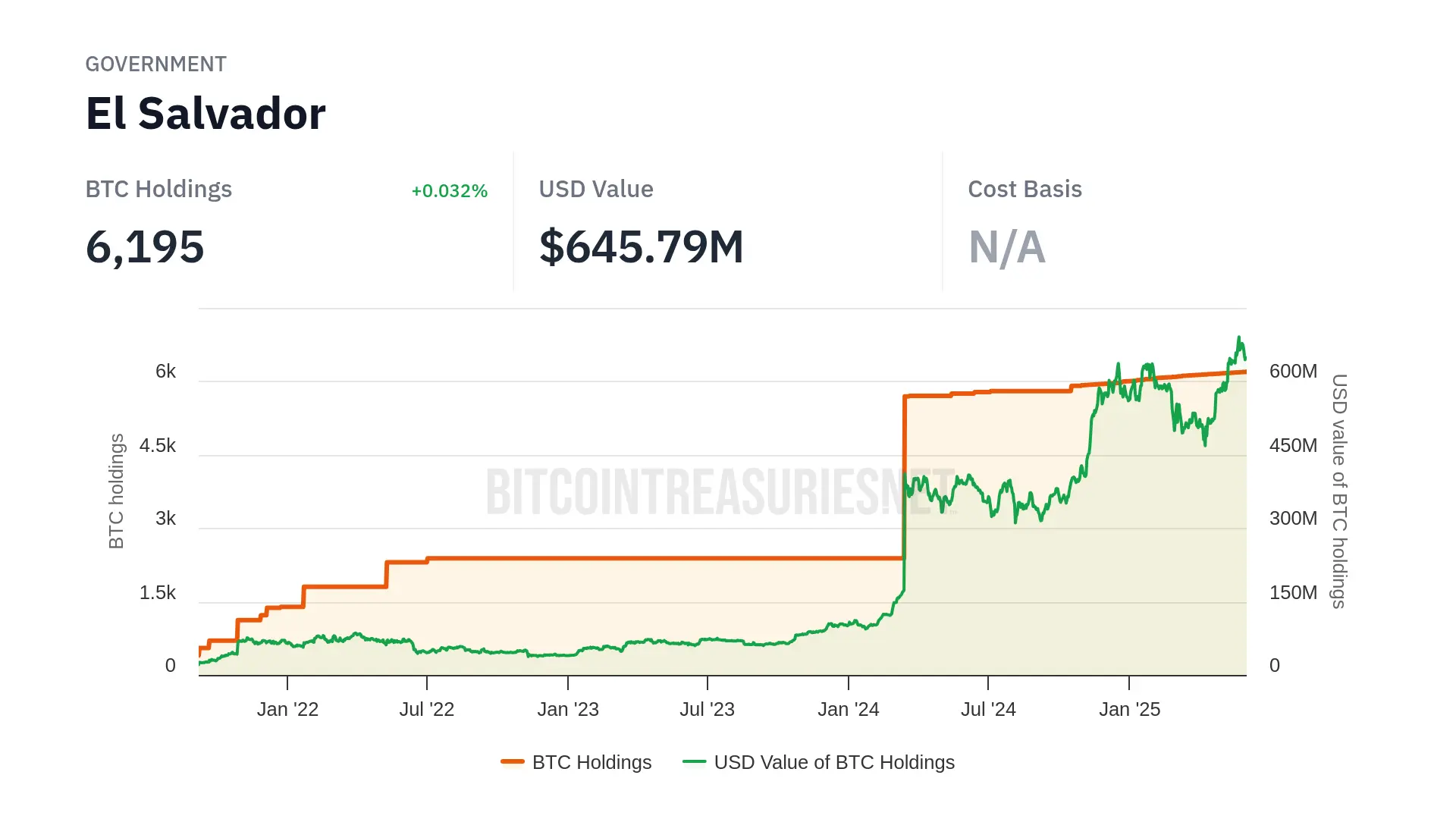The image size is (1456, 819).
Task: Toggle the BTC Holdings legend series
Action: coord(591,762)
